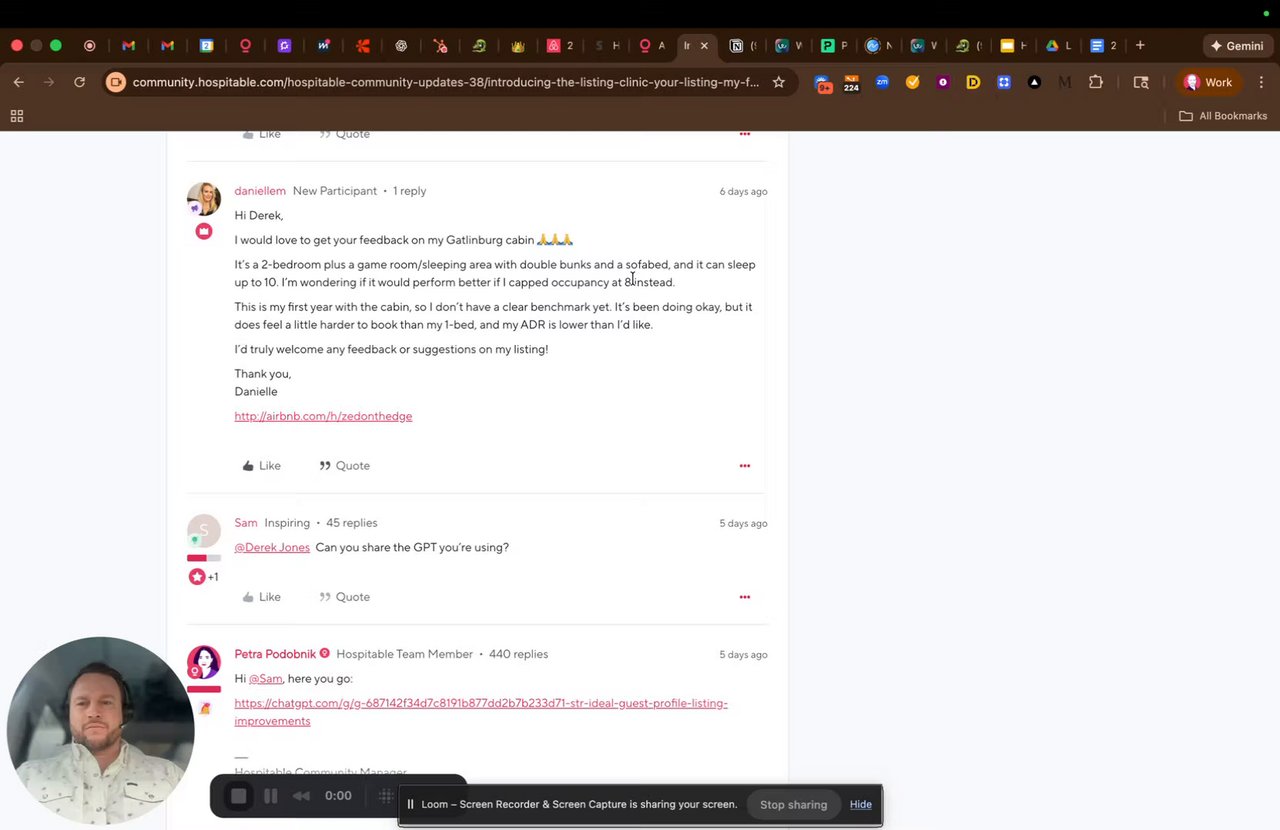Click the @Derek Jones mention
The image size is (1280, 830).
272,547
